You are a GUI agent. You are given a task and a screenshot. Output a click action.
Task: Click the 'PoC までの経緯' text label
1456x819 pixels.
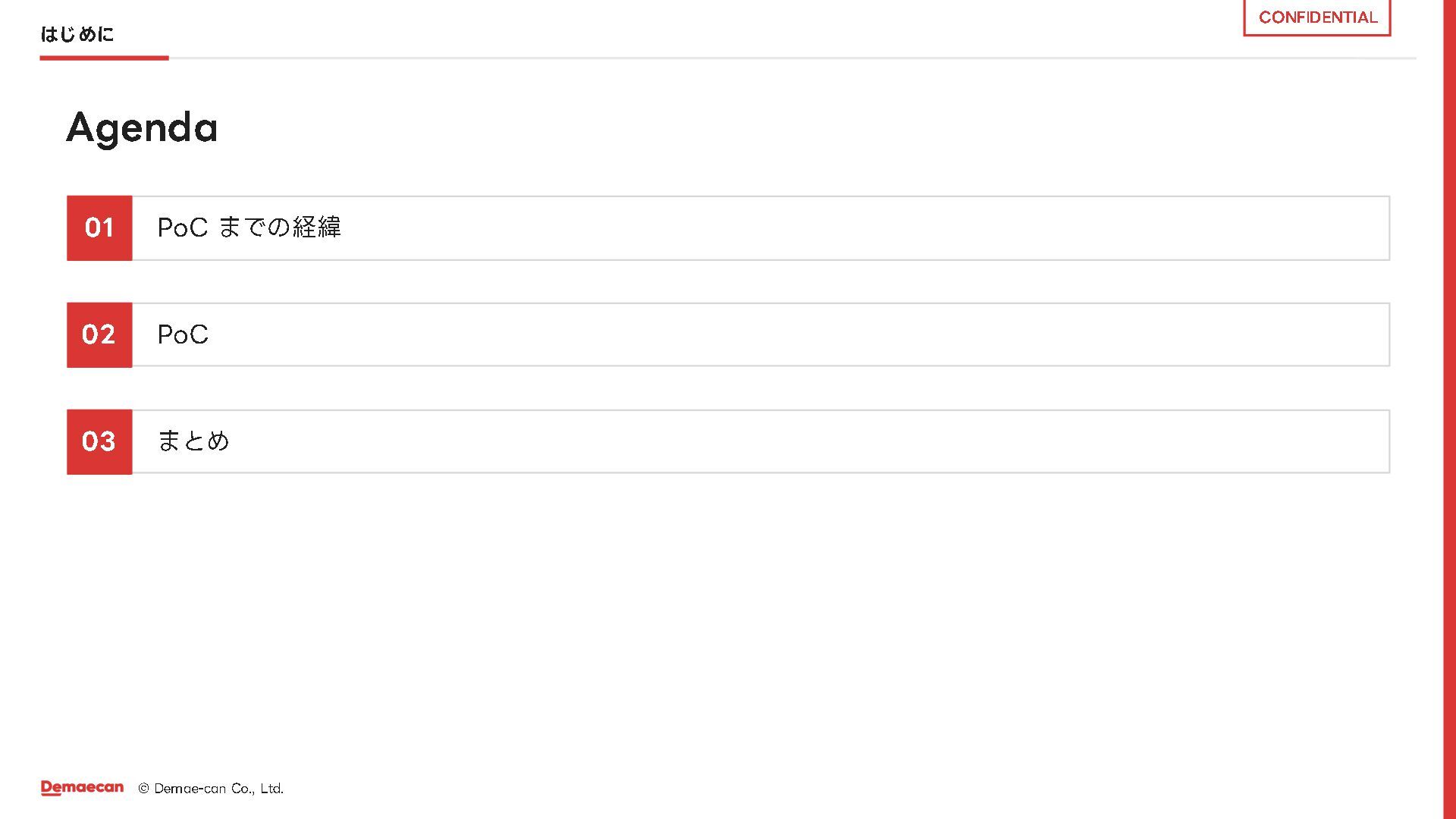(249, 227)
